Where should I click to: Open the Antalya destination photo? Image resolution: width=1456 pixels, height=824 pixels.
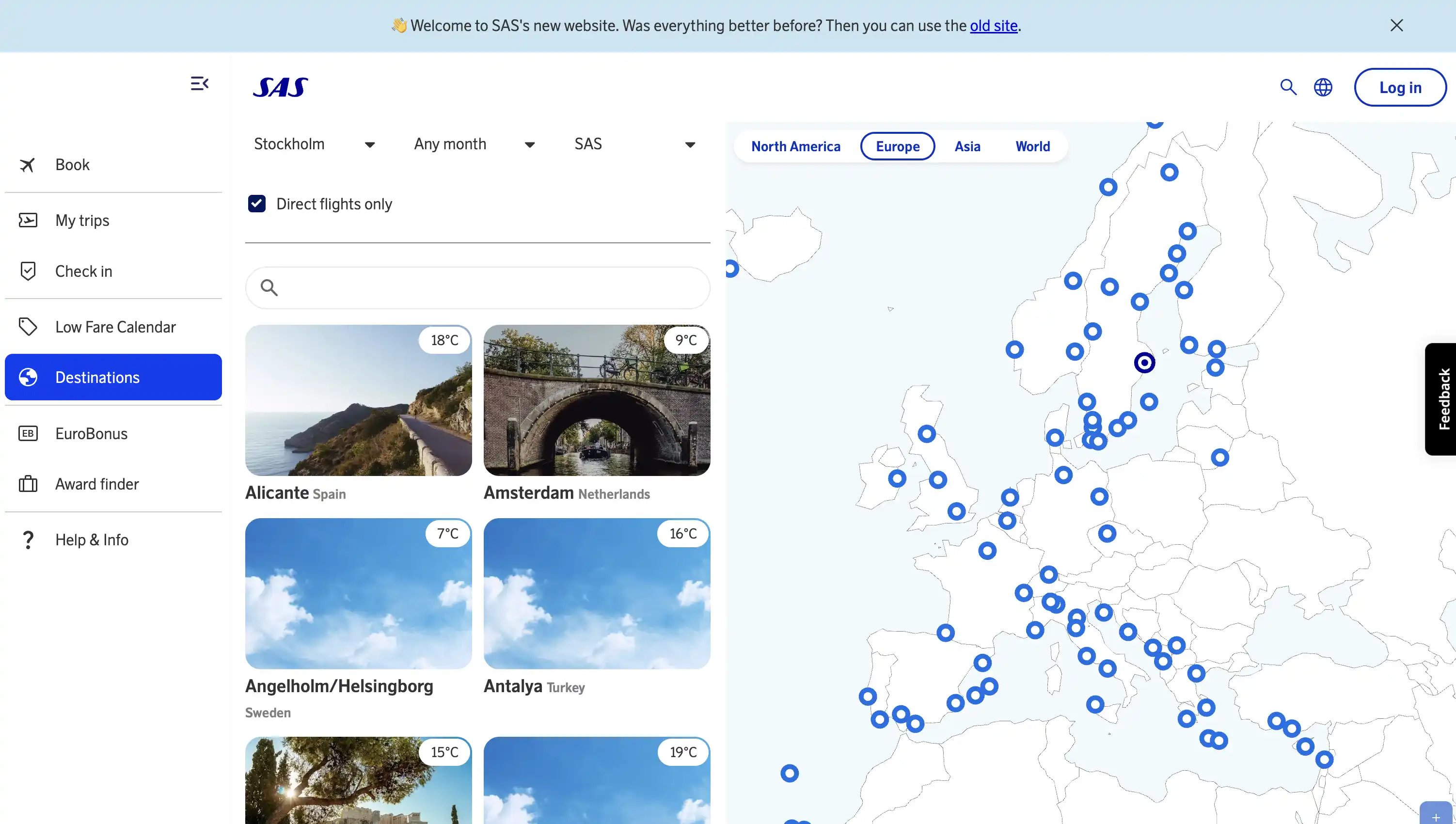[x=597, y=594]
